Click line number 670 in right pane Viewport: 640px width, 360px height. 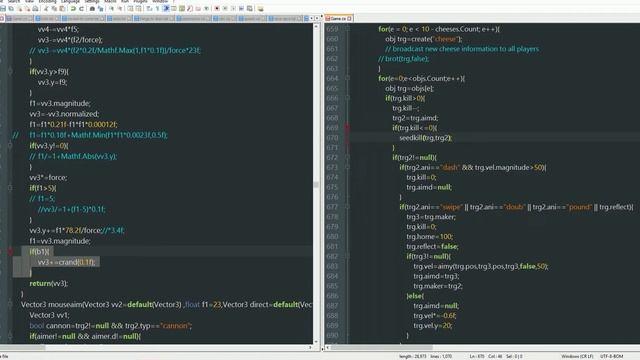(x=332, y=138)
